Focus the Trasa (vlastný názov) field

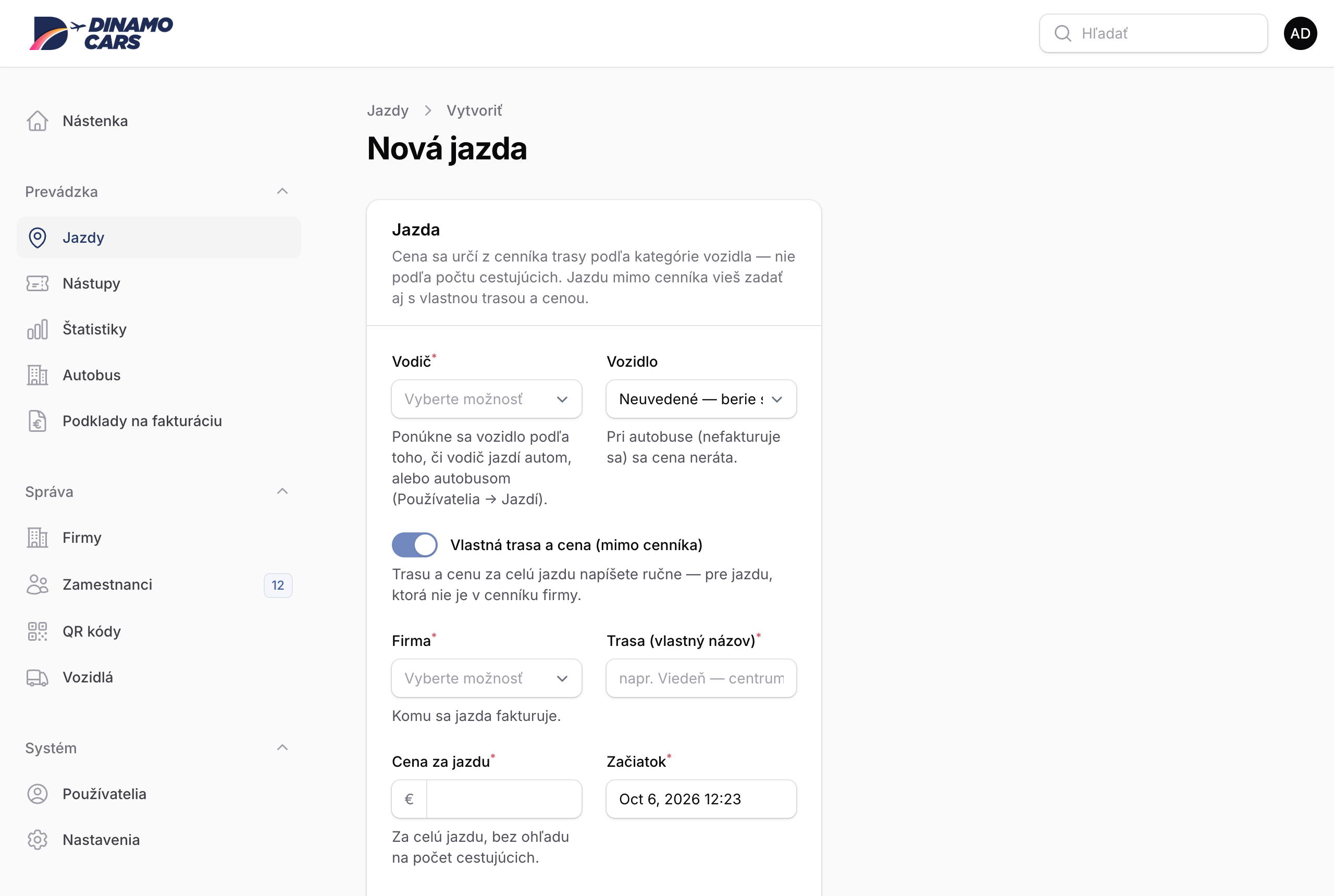click(x=701, y=678)
